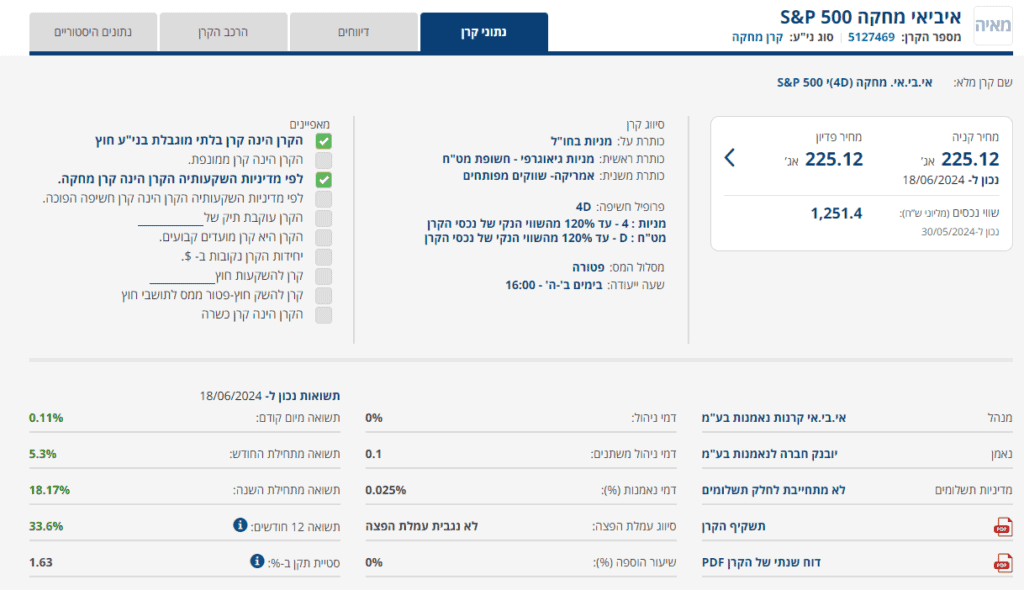Open the PDF icon for דוח שנתי של הקרן

pos(1002,563)
